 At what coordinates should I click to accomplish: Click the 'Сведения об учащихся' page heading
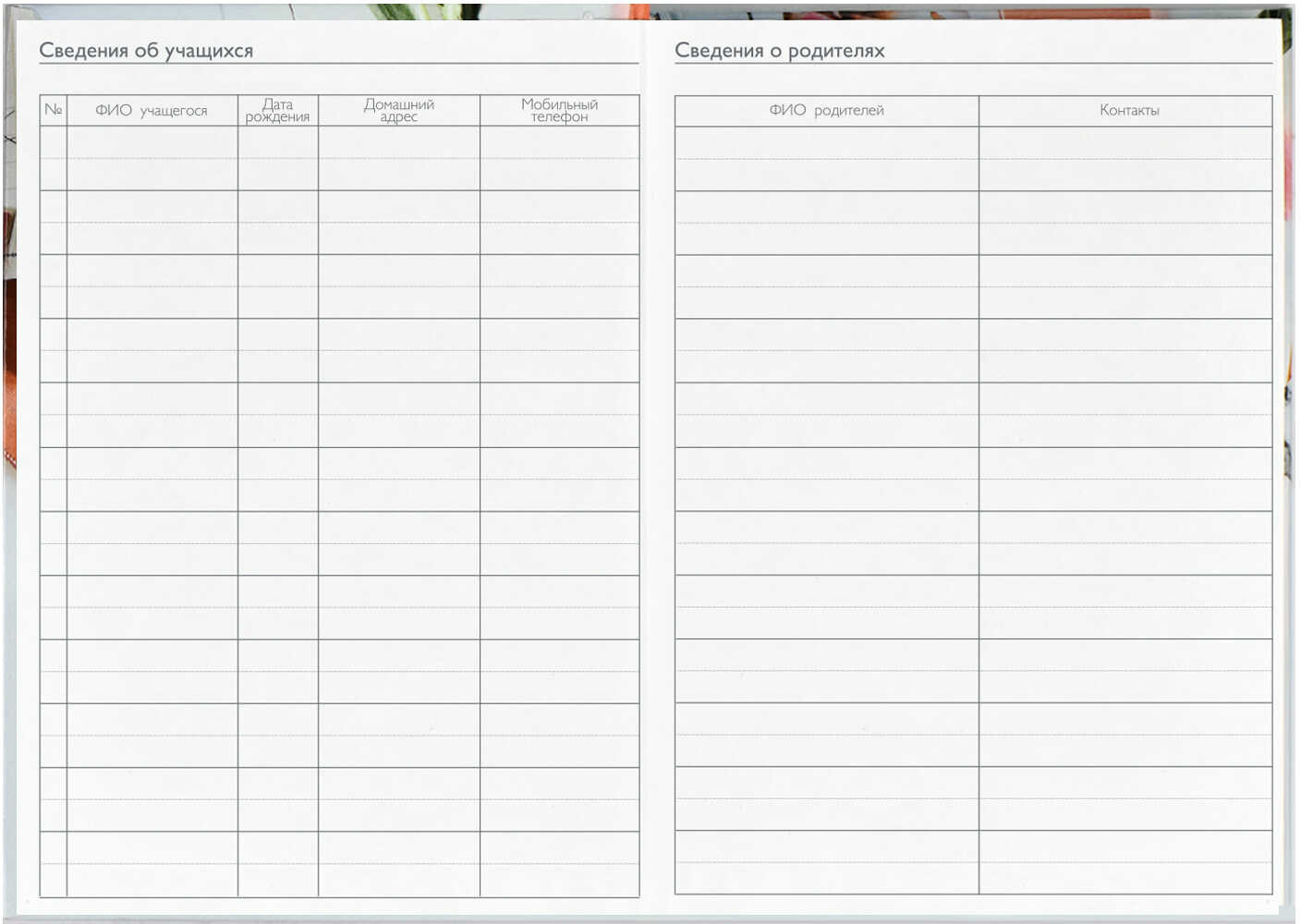(146, 51)
